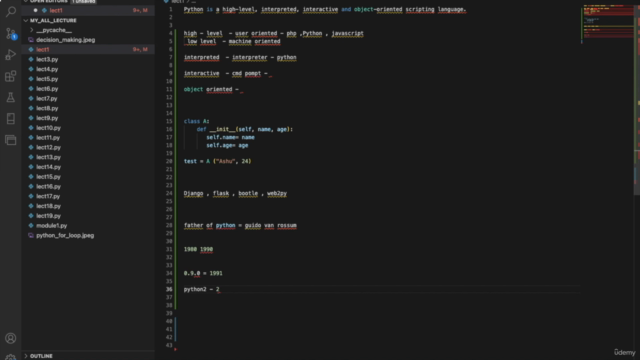This screenshot has height=360, width=640.
Task: Open python_for_loop.jpeg file
Action: point(65,236)
